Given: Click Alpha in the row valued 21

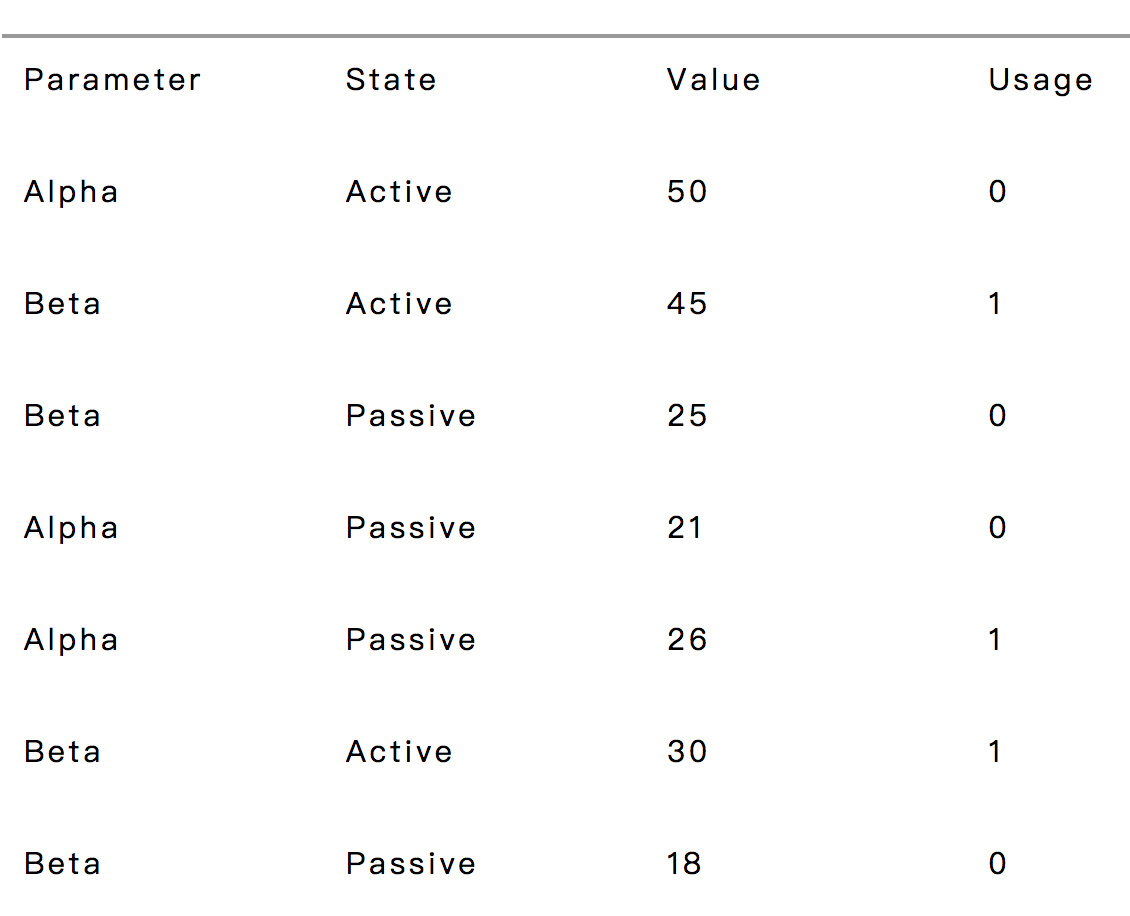Looking at the screenshot, I should pos(71,528).
